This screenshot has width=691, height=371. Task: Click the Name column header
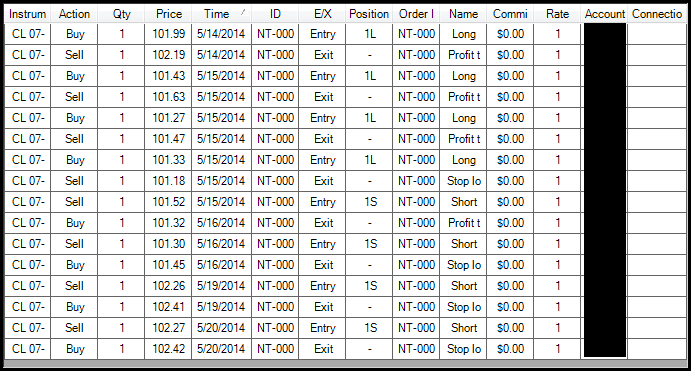(463, 14)
